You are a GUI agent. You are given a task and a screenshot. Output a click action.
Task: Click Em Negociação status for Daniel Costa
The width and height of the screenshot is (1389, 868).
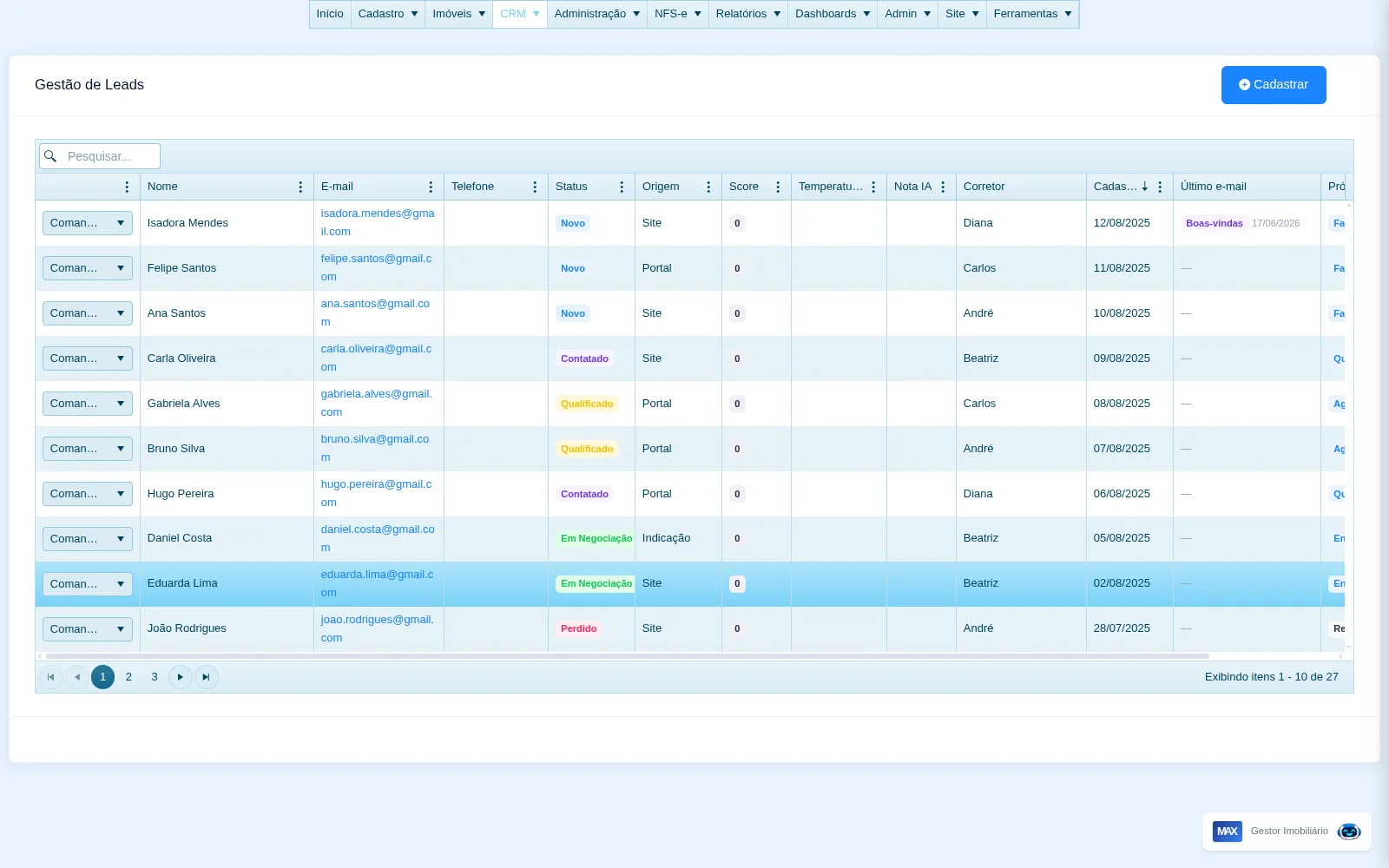pos(596,538)
